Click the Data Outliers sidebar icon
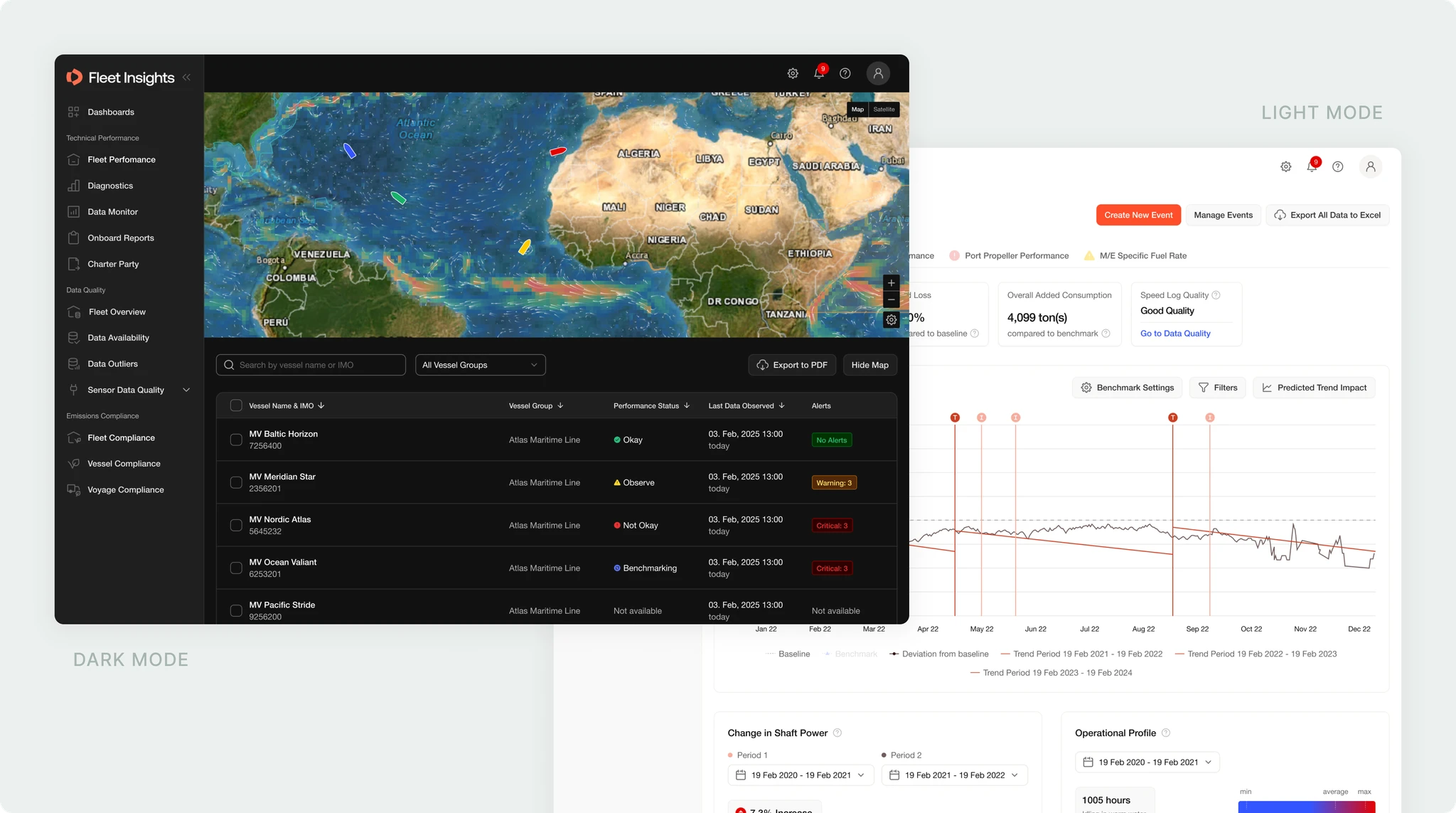This screenshot has width=1456, height=813. pyautogui.click(x=73, y=364)
